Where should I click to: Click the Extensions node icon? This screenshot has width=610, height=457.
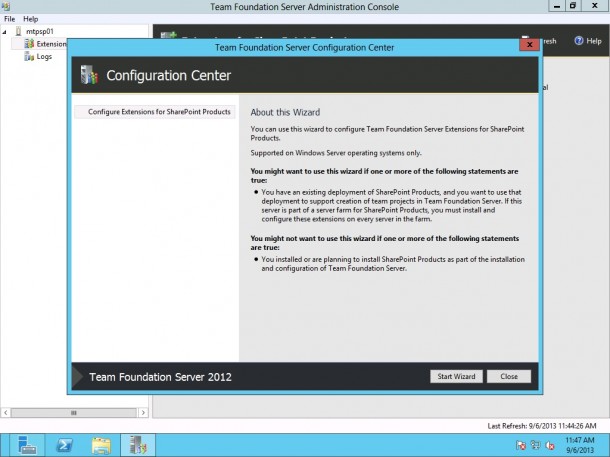[x=29, y=44]
